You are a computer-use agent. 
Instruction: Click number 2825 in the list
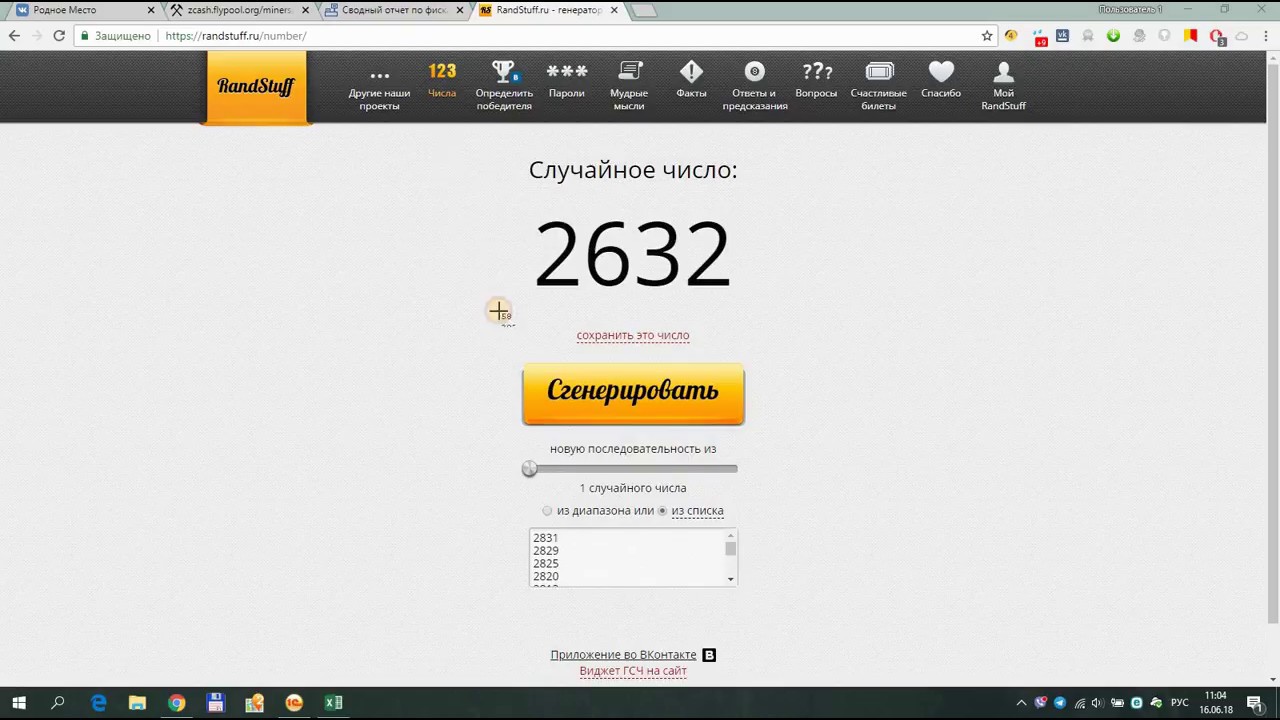pos(546,564)
